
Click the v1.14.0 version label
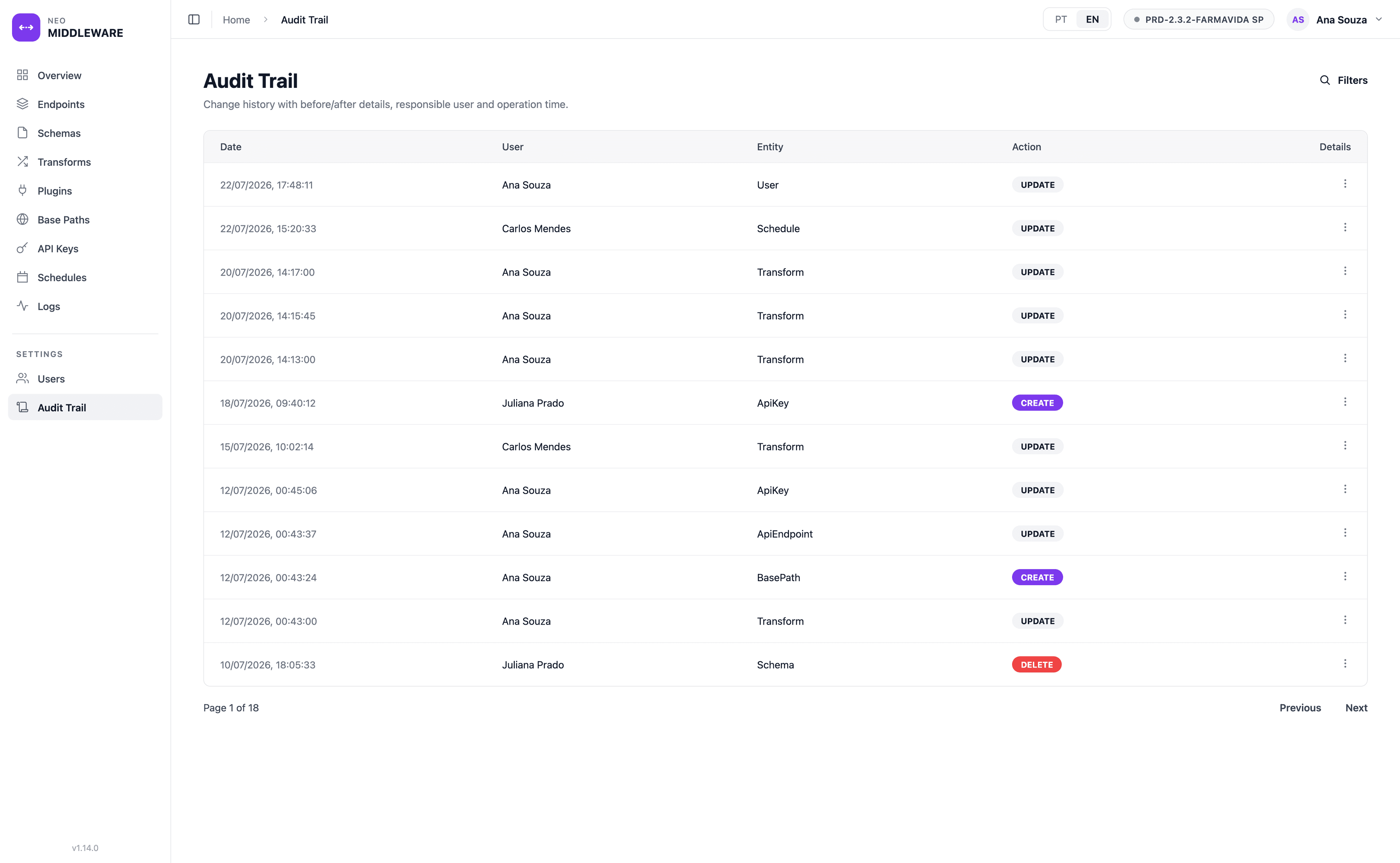pos(85,848)
